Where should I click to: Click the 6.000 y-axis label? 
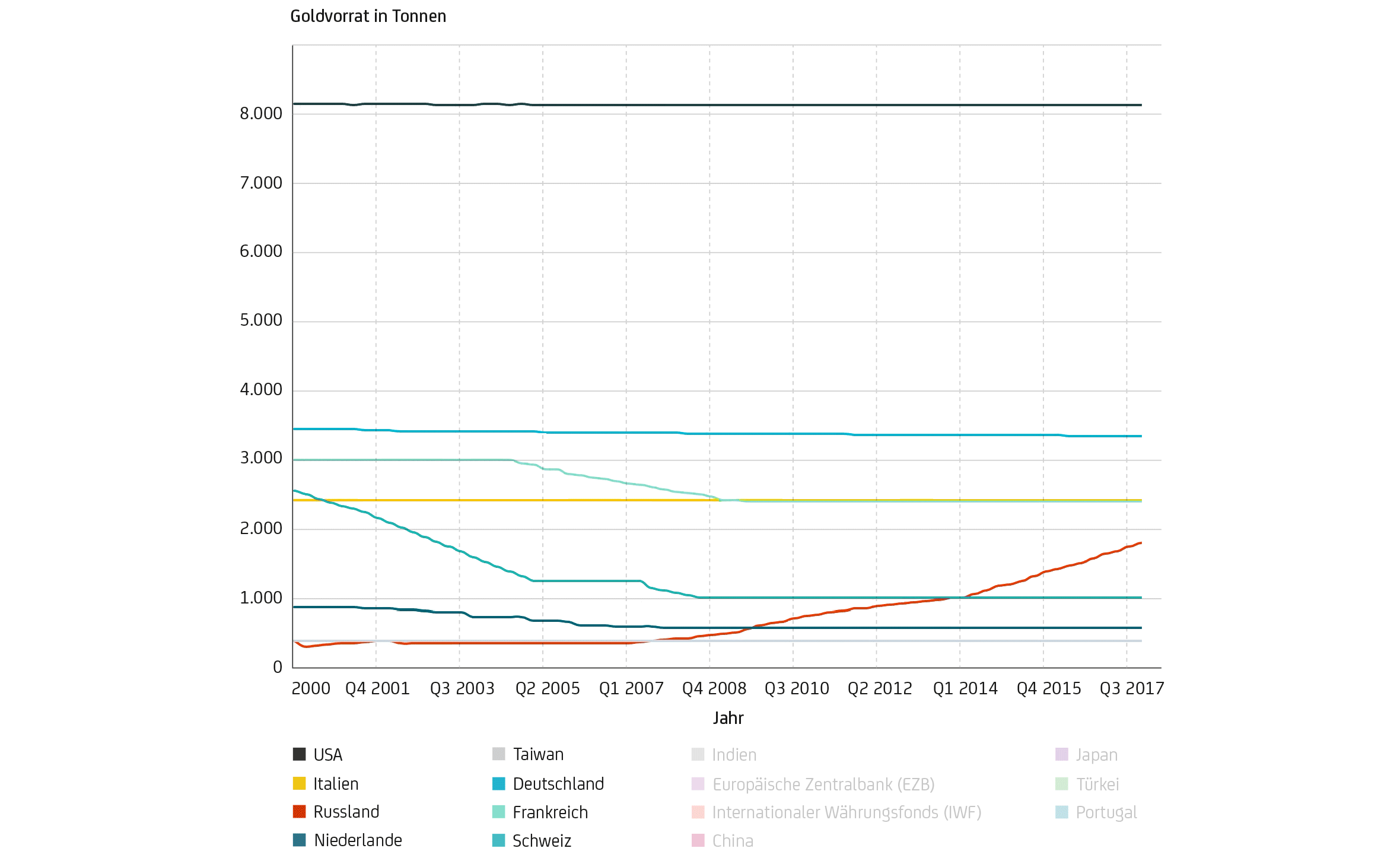pos(261,252)
